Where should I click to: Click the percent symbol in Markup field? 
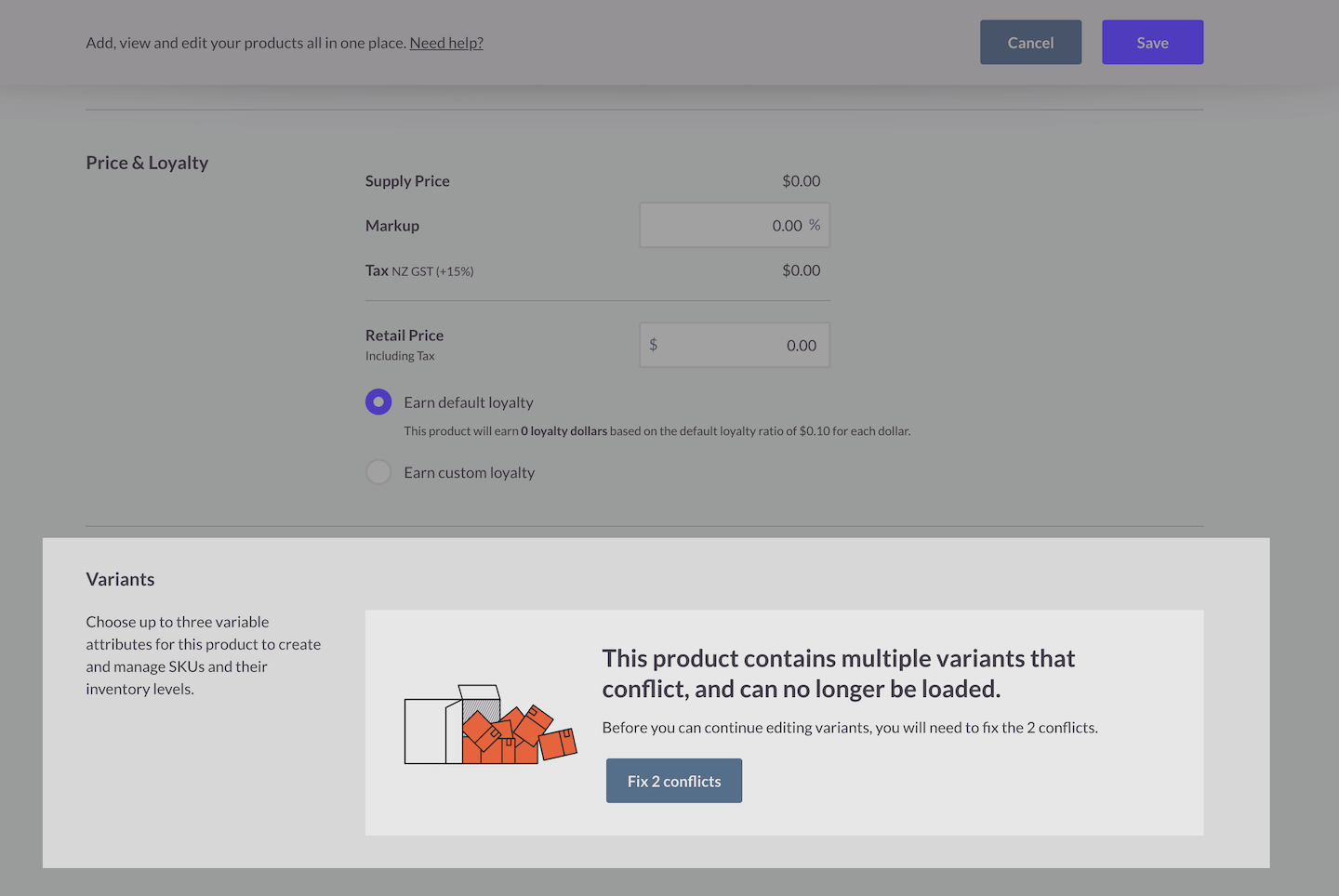(x=815, y=225)
